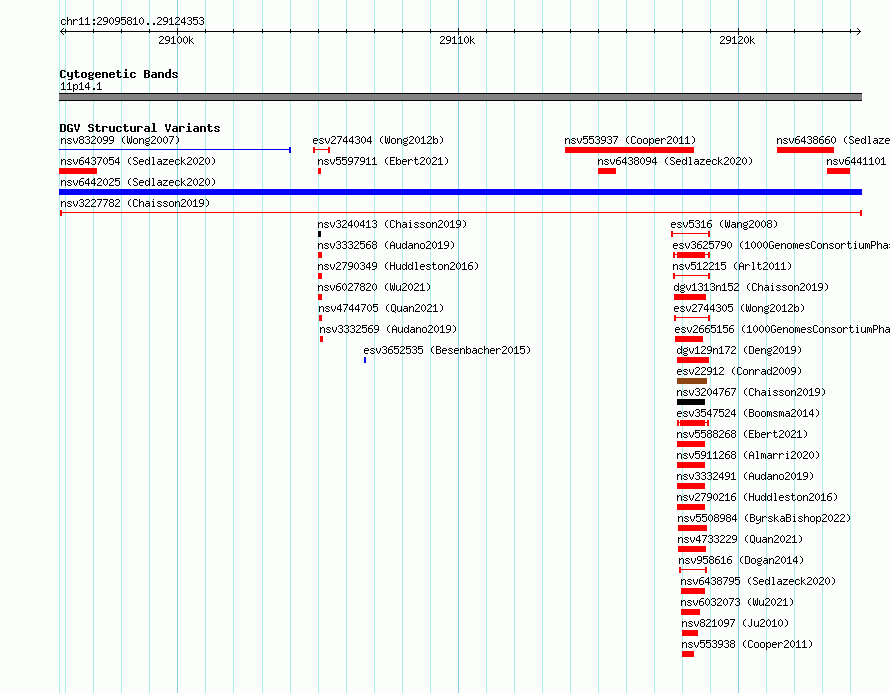The width and height of the screenshot is (890, 693).
Task: Click the red nsv6437054 variant bar
Action: point(78,171)
